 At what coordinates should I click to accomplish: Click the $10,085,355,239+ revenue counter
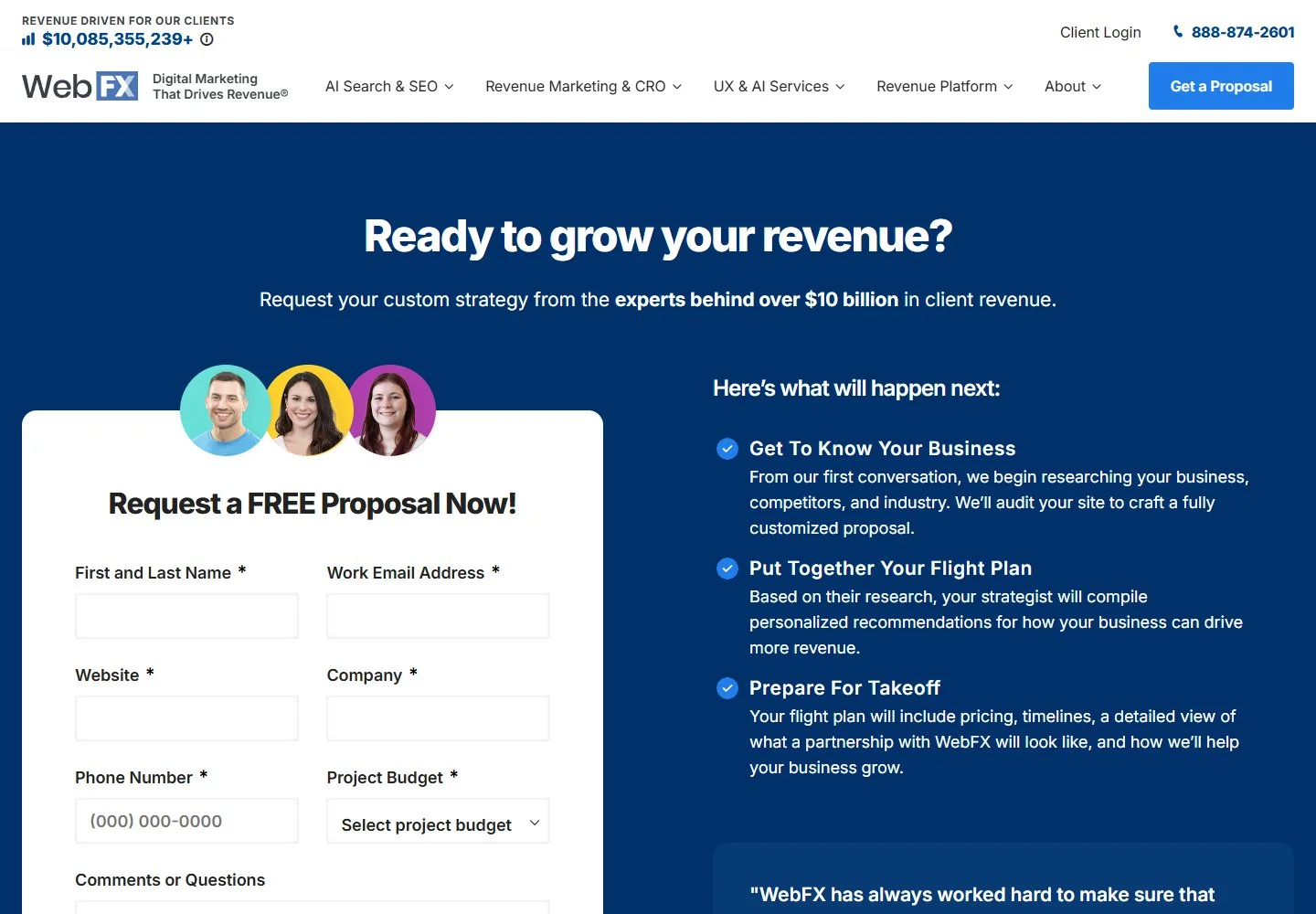[118, 39]
